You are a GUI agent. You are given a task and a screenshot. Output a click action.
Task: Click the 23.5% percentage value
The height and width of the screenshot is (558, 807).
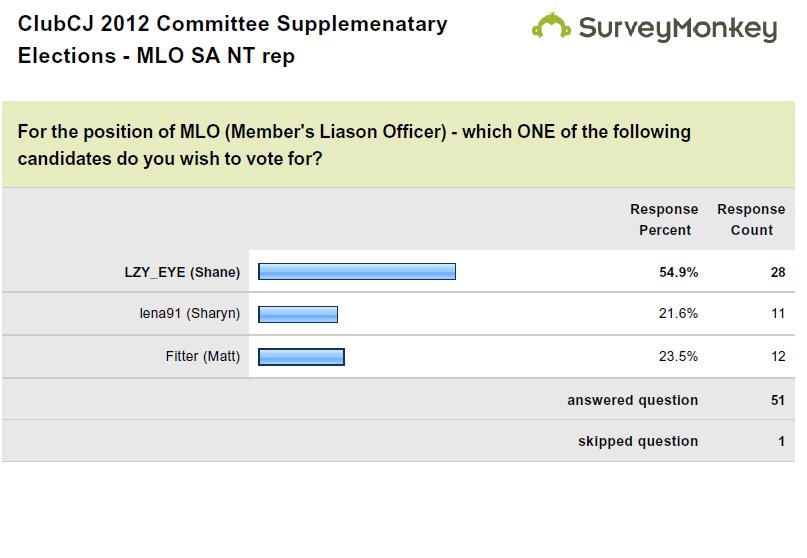coord(678,356)
